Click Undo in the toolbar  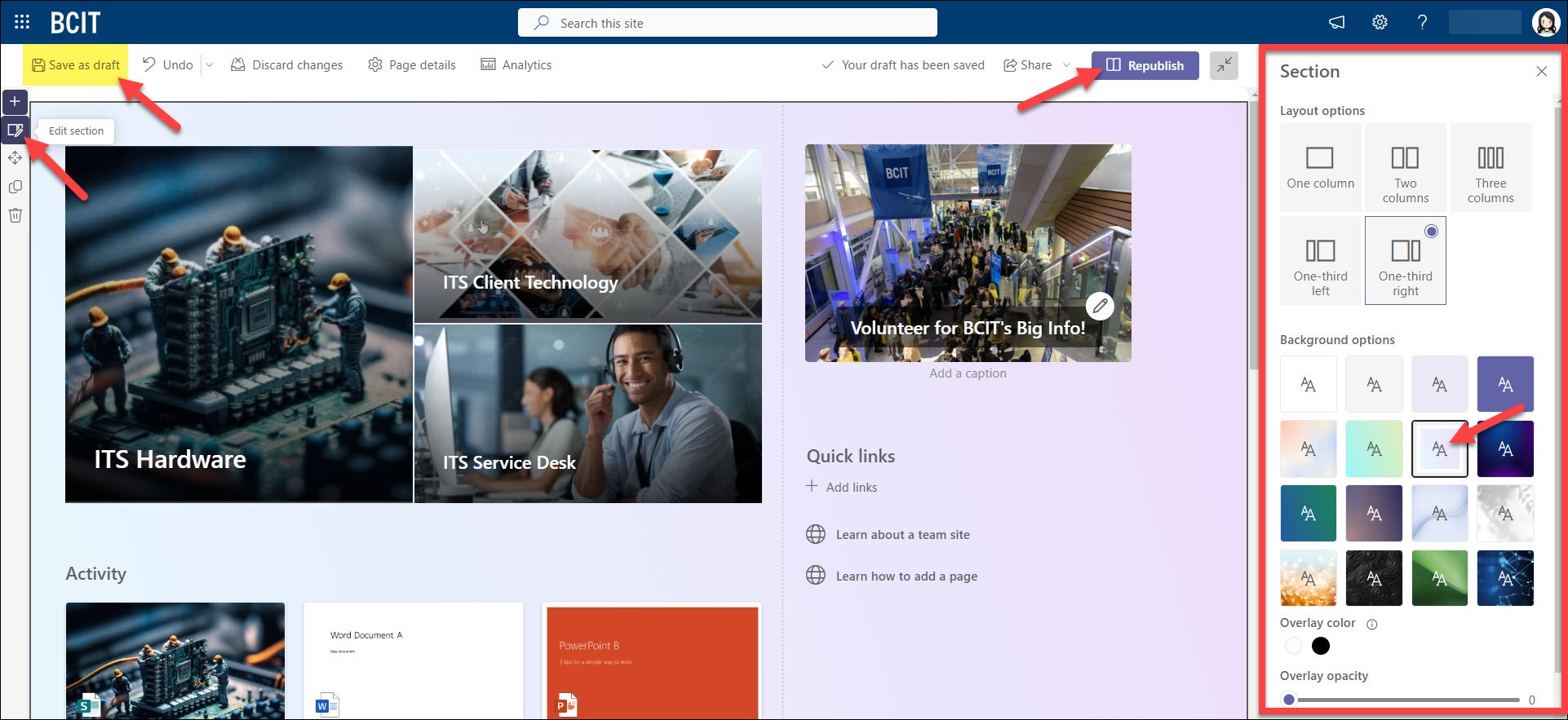pyautogui.click(x=168, y=65)
